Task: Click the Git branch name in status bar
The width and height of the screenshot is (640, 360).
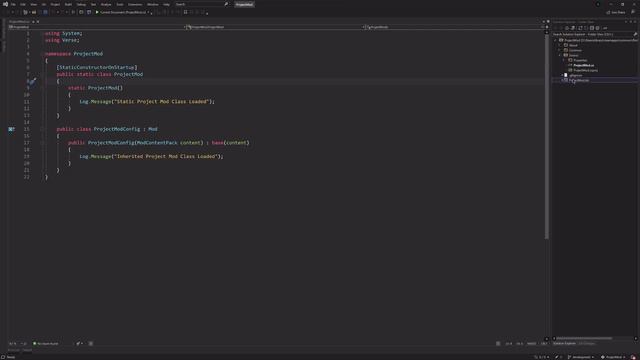Action: [x=581, y=357]
